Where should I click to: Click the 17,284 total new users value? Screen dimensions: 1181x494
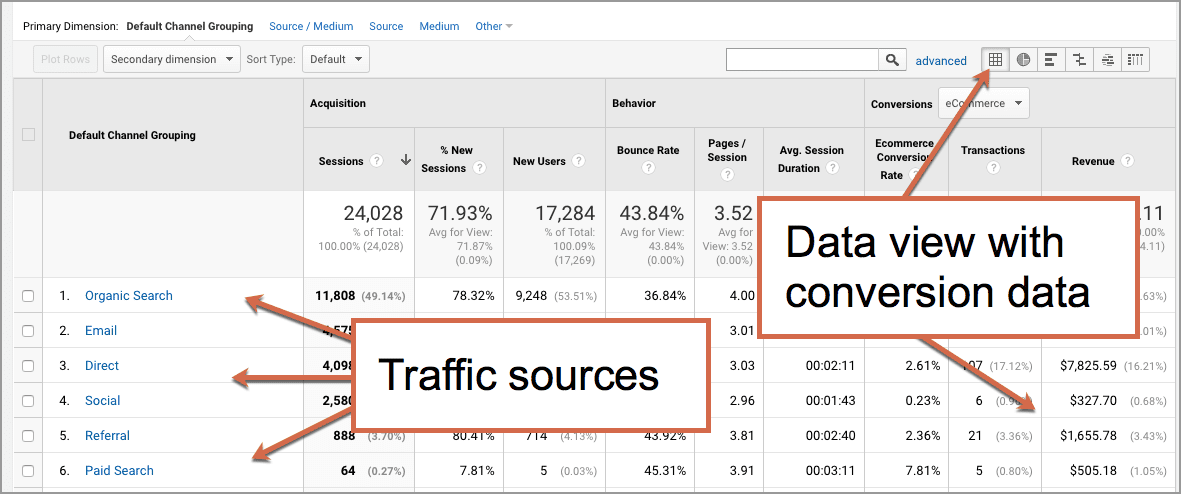coord(565,214)
